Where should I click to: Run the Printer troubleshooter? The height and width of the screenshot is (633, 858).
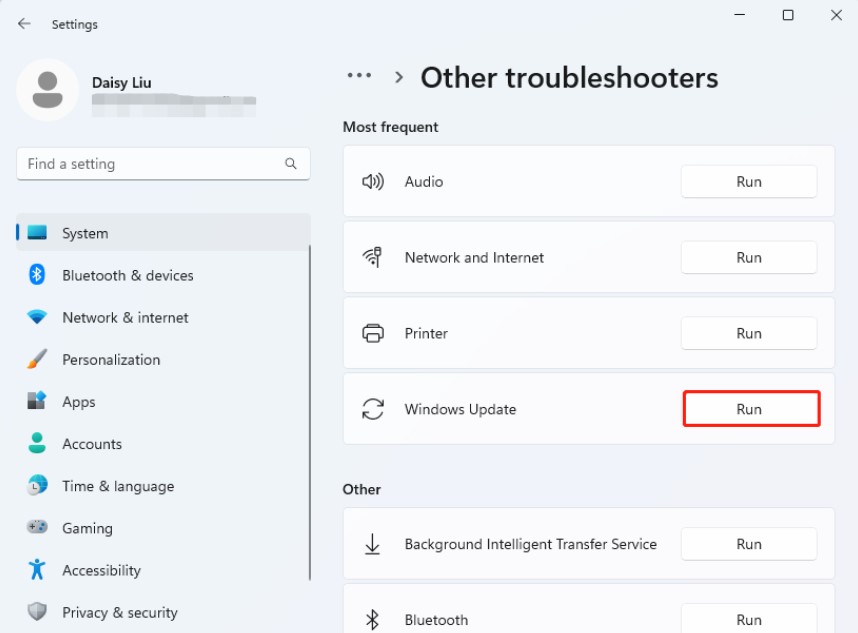point(749,333)
